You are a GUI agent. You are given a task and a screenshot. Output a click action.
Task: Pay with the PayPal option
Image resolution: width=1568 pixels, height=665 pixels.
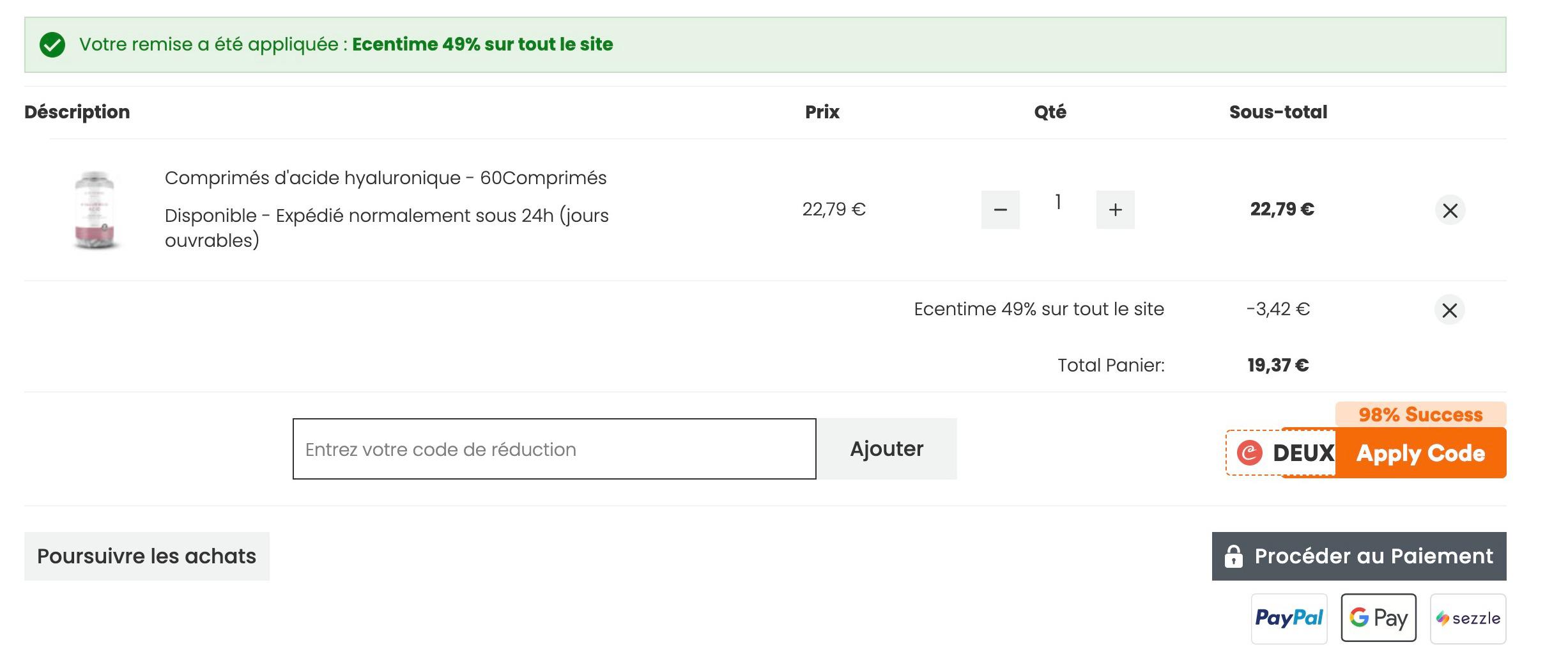(x=1289, y=618)
